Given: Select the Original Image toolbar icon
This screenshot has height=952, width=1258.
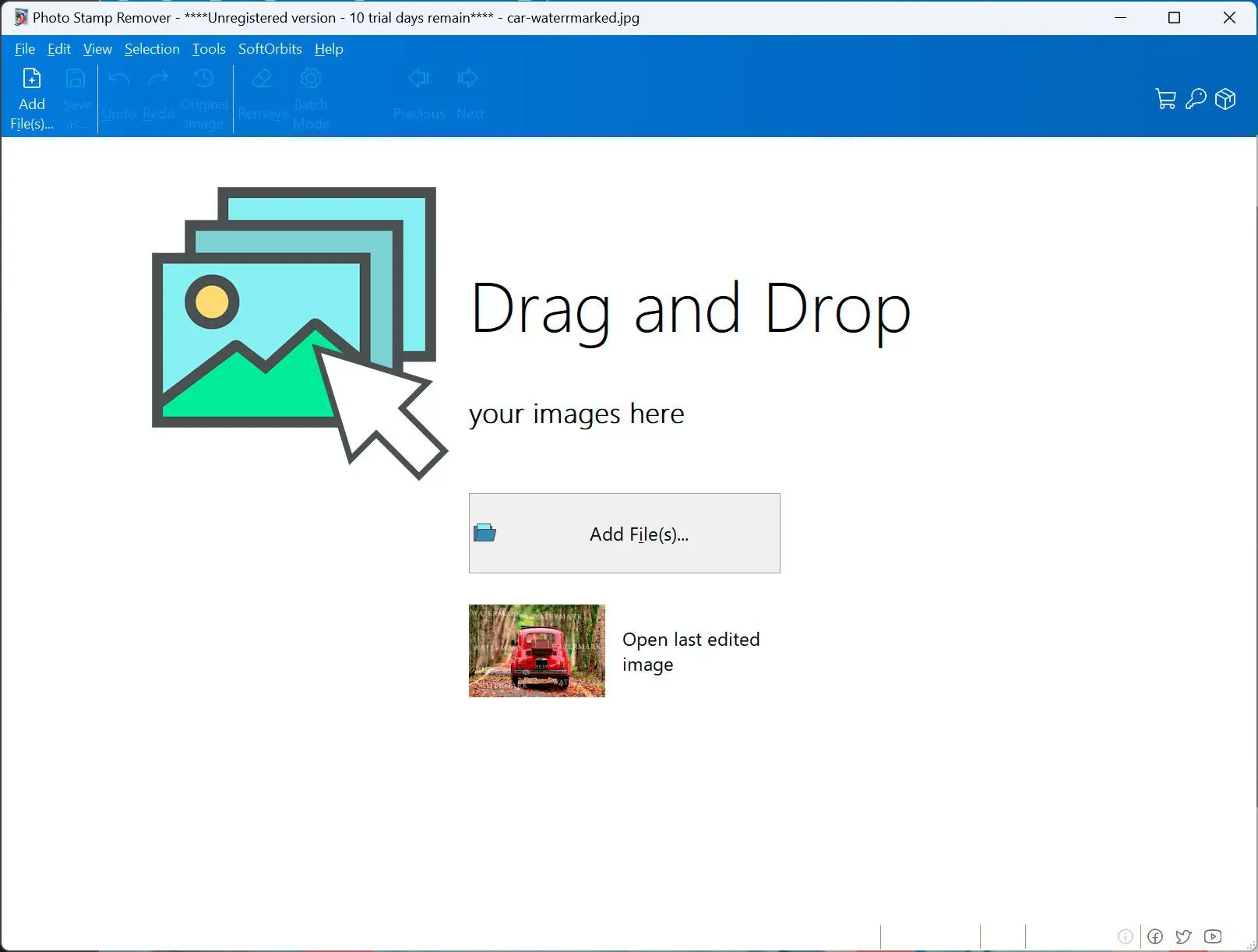Looking at the screenshot, I should pyautogui.click(x=203, y=79).
